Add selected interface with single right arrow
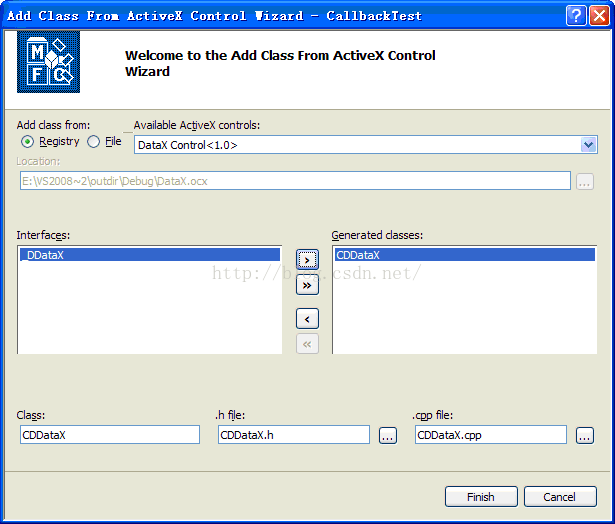Screen dimensions: 615x524 tap(307, 260)
